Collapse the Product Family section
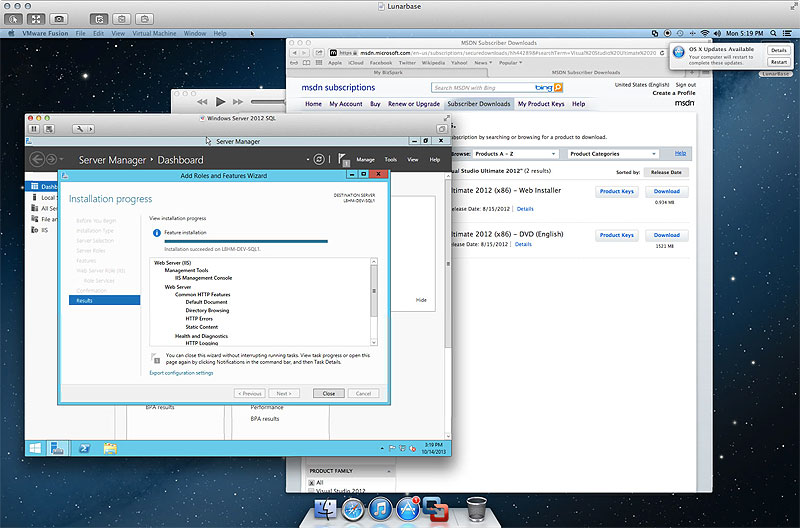The height and width of the screenshot is (528, 800). (389, 471)
